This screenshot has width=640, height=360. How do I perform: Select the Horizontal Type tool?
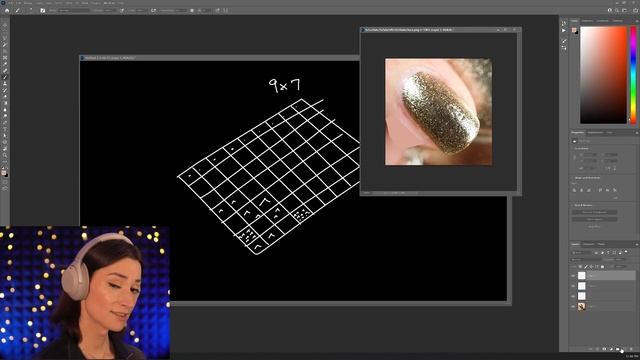[x=5, y=129]
